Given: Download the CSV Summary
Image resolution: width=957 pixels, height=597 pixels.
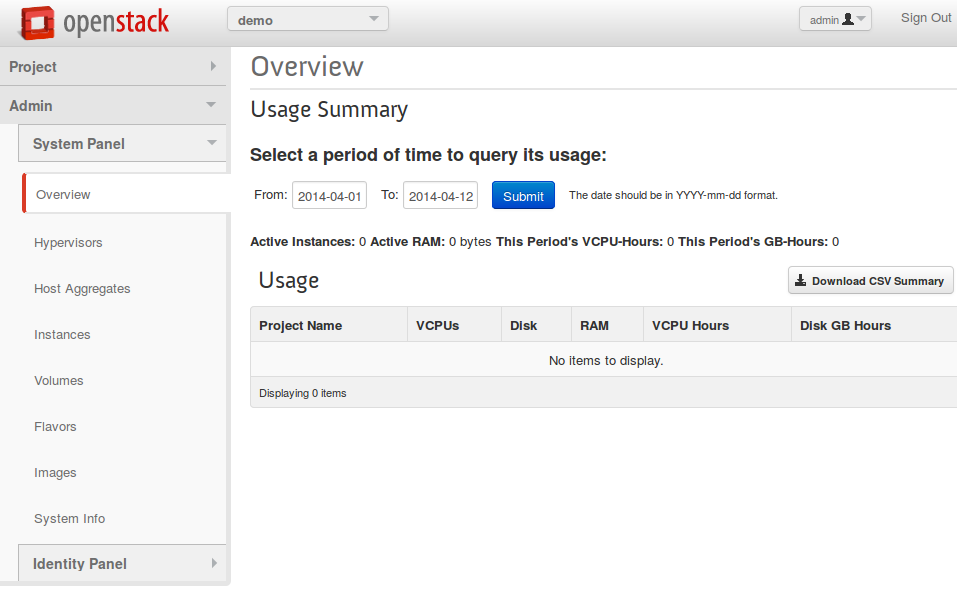Looking at the screenshot, I should (870, 281).
